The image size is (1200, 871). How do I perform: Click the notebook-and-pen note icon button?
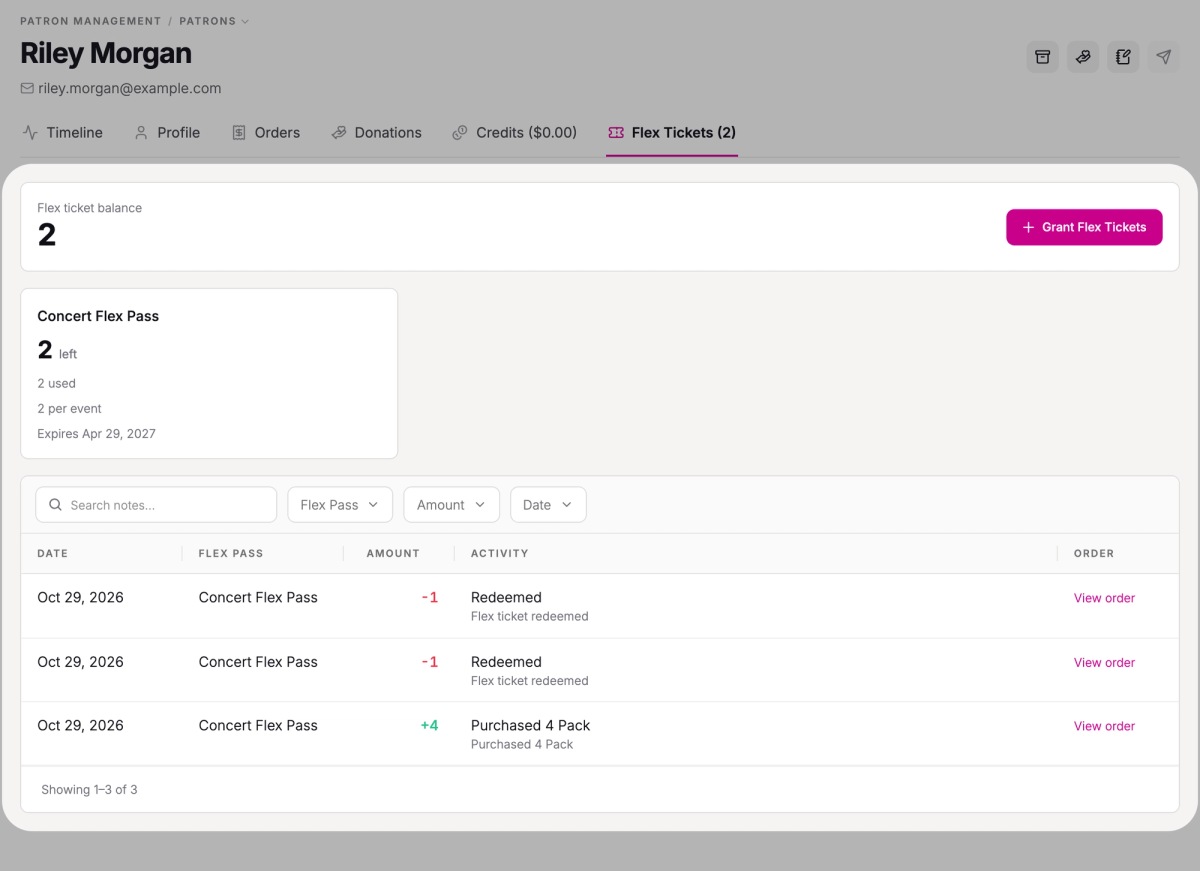click(x=1123, y=57)
